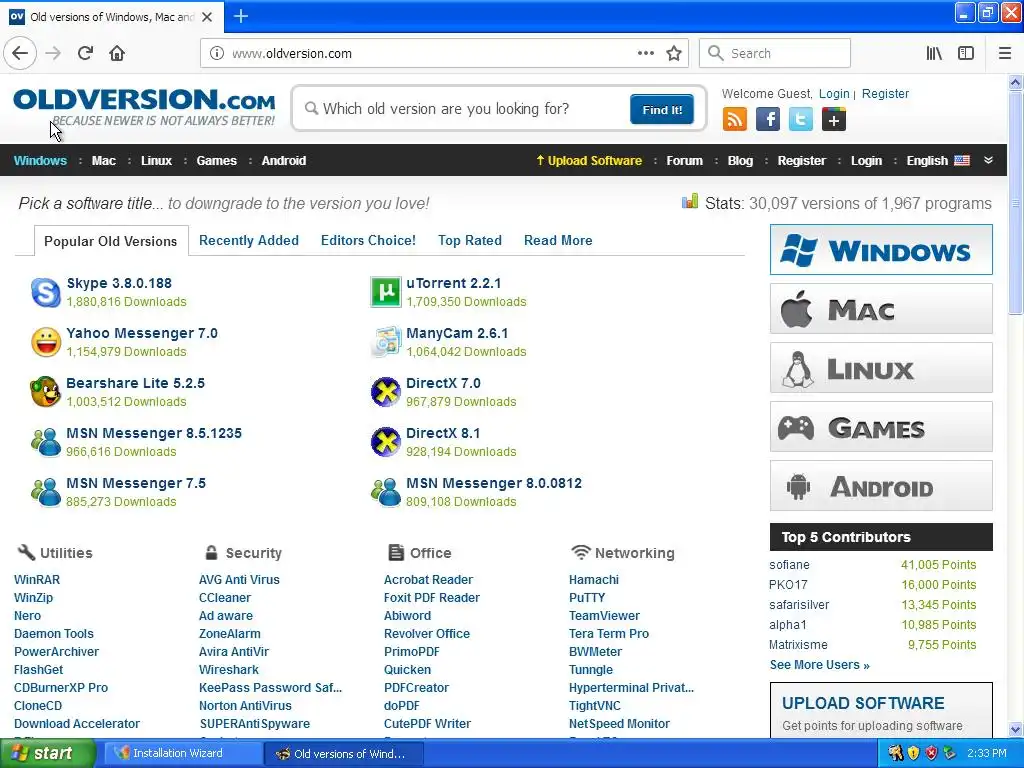This screenshot has height=768, width=1024.
Task: Expand the nav bar chevron after English
Action: [988, 160]
